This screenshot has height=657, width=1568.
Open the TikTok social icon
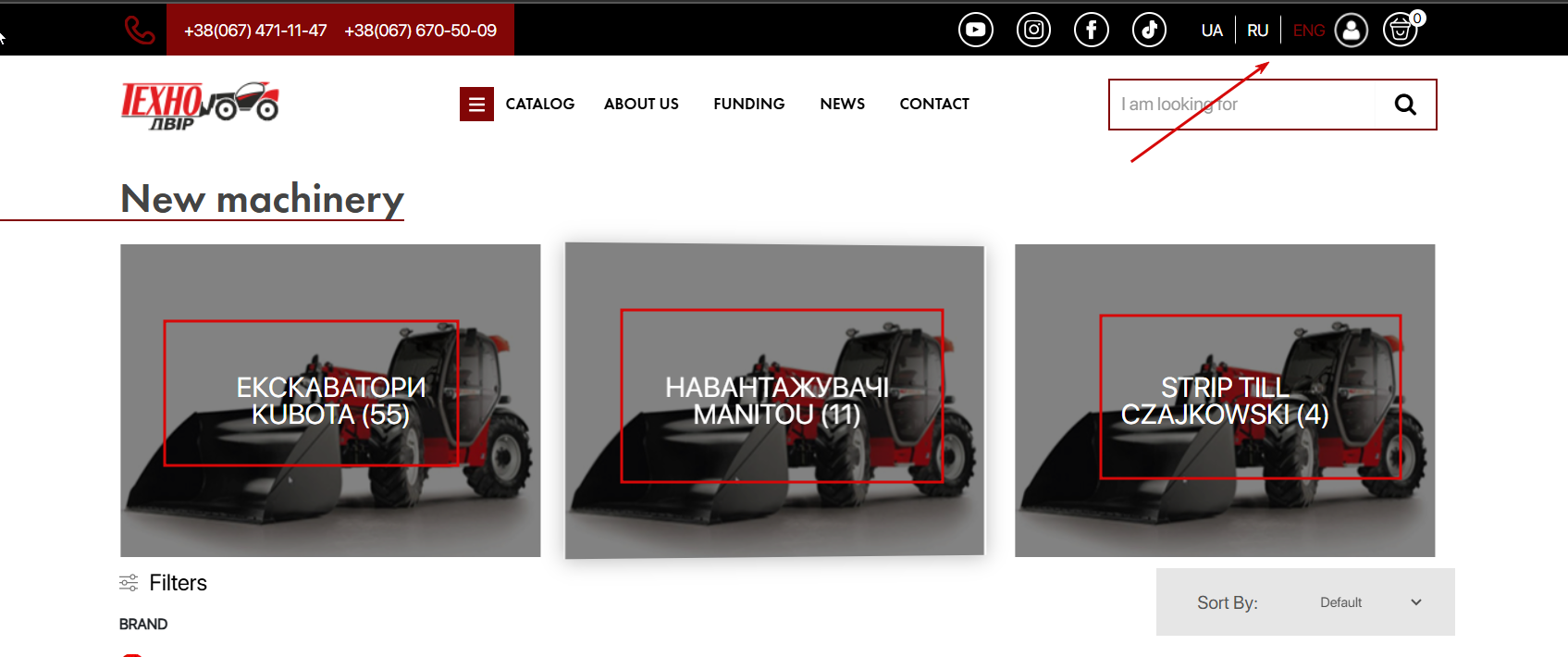point(1150,30)
